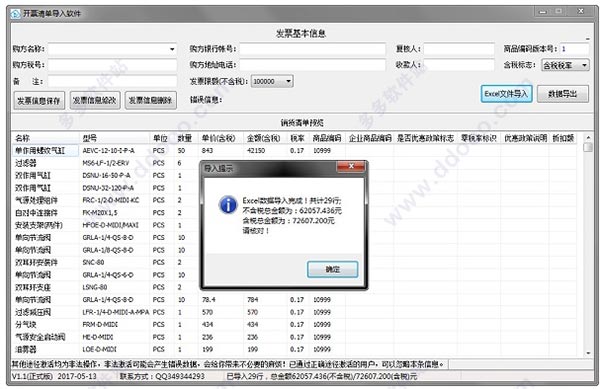Confirm dialog with 确定 button
Screen dimensions: 600x389
333,269
